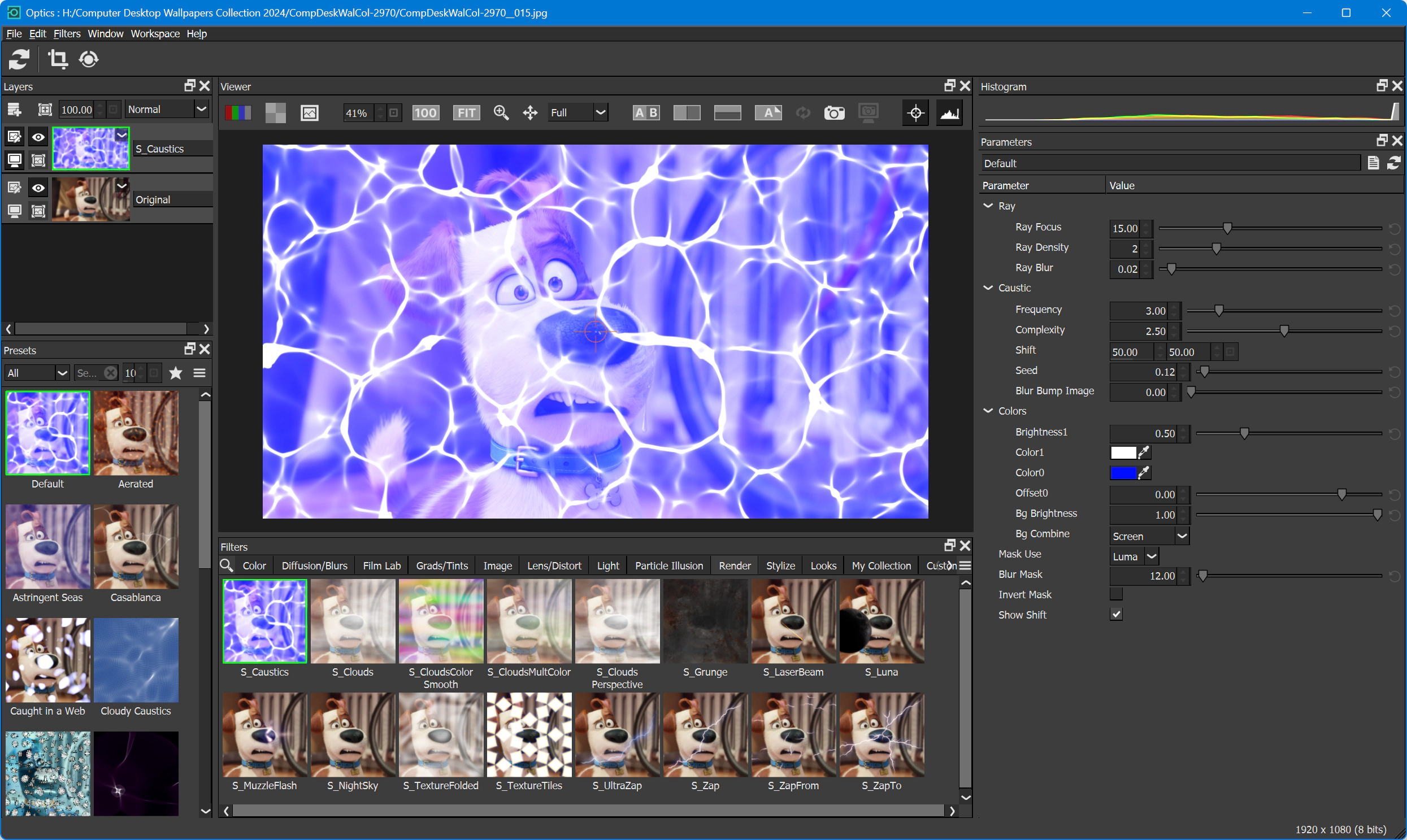Enable A/B side-by-side comparison view
The height and width of the screenshot is (840, 1407).
pos(646,112)
